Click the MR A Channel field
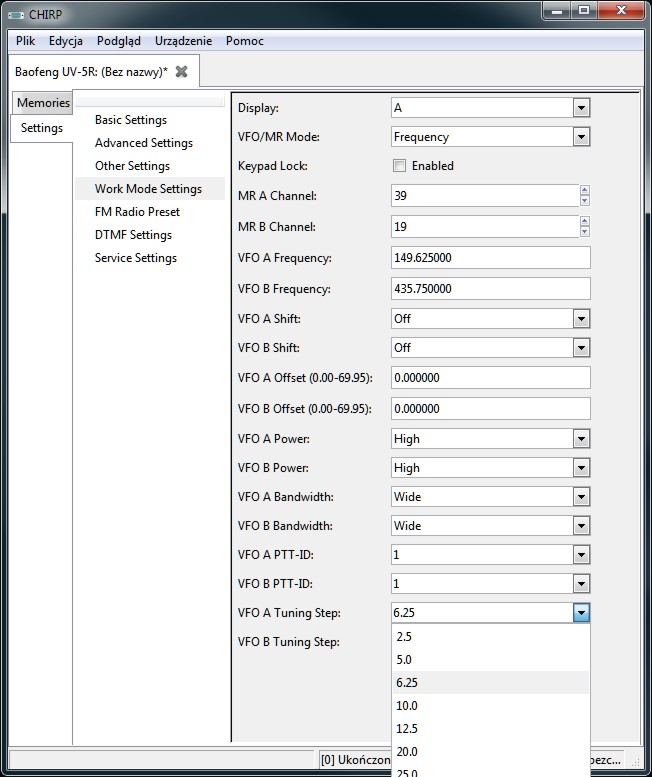Viewport: 652px width, 777px height. point(485,196)
